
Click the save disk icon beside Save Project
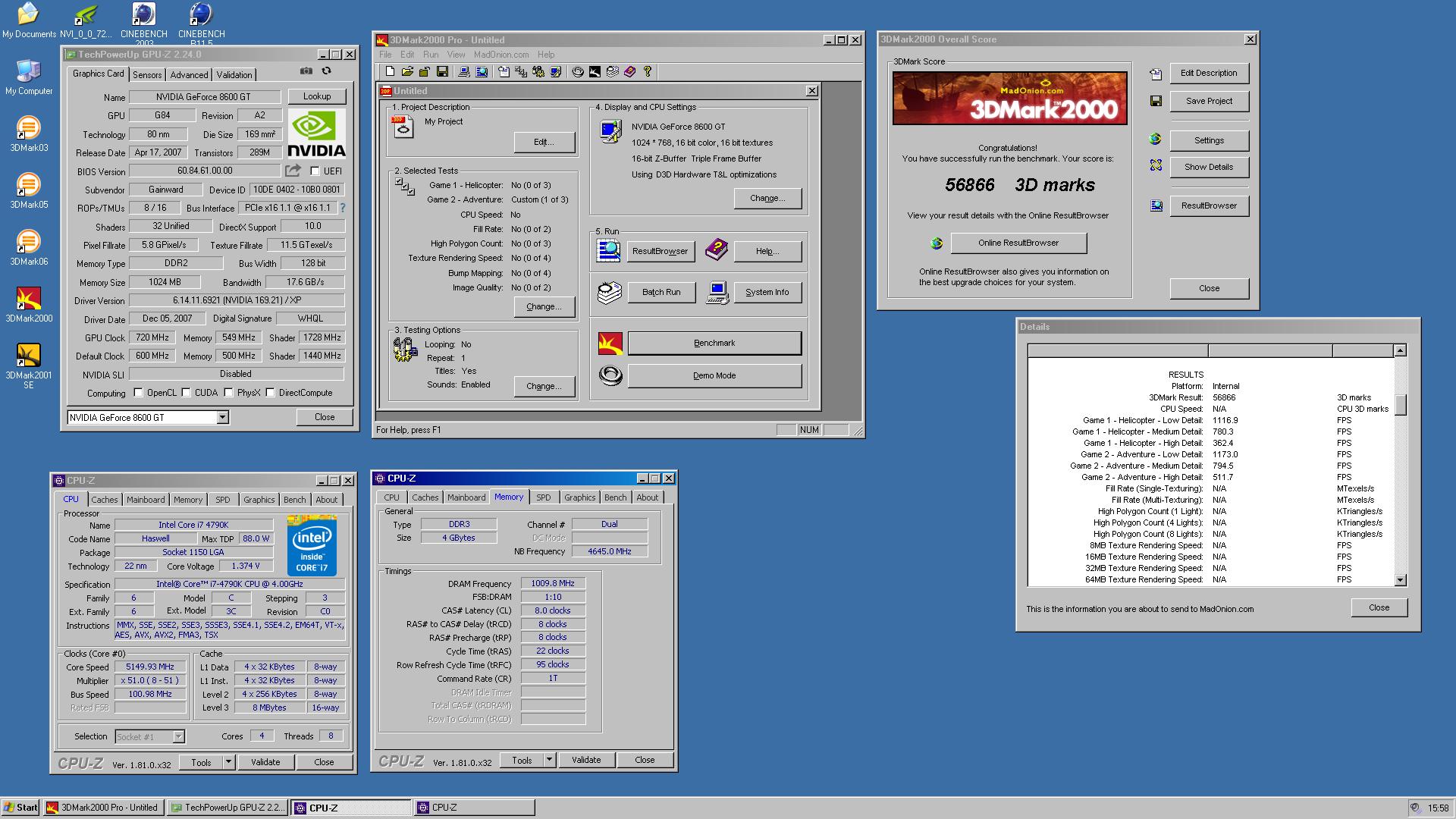click(x=1156, y=101)
